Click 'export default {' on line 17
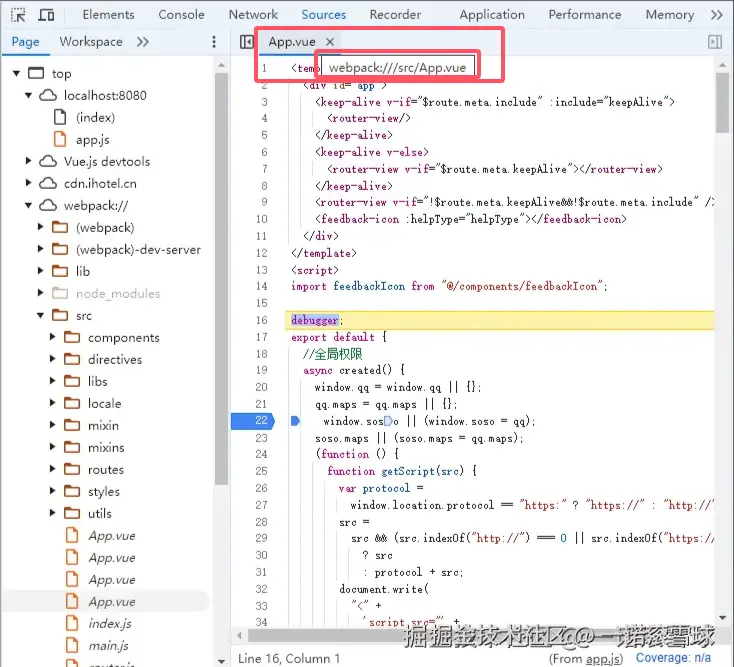The image size is (734, 667). pos(339,337)
